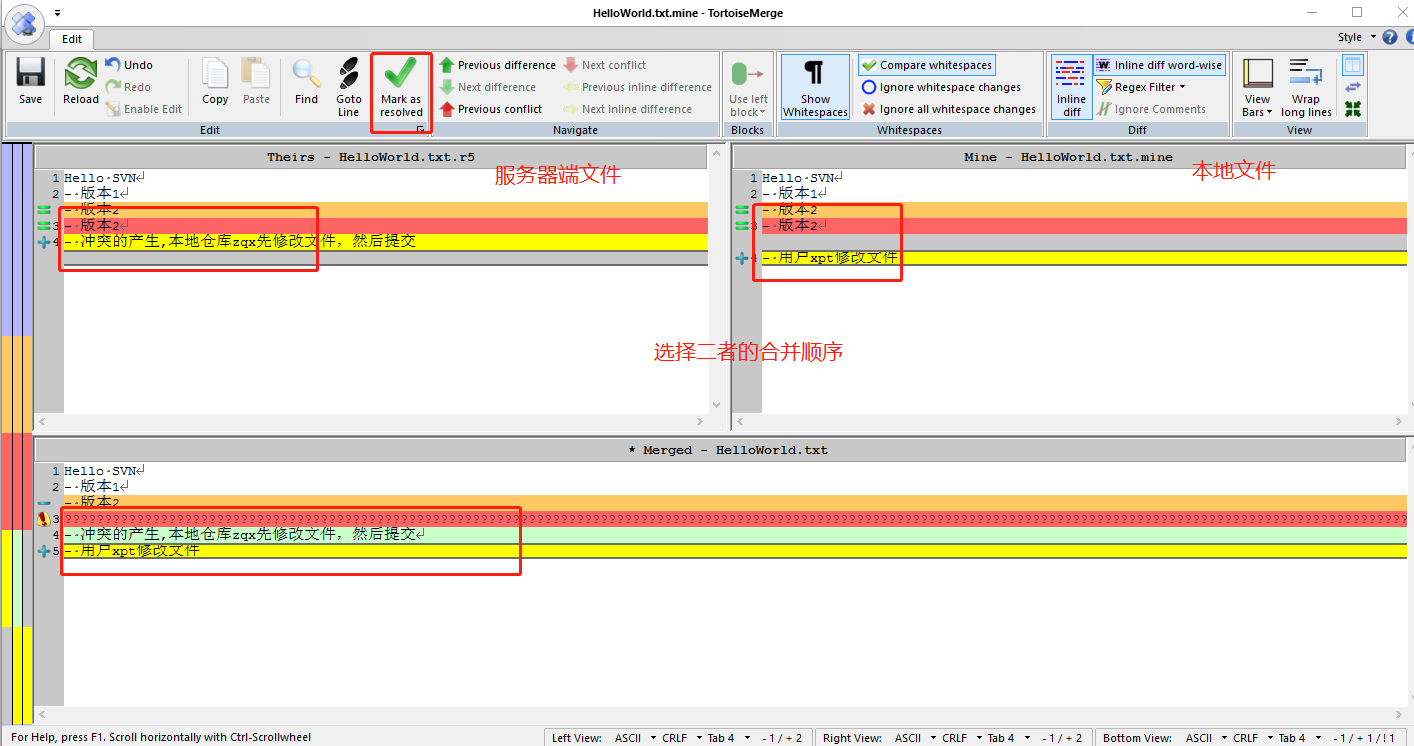Open the Regex Filter dropdown
Viewport: 1414px width, 746px height.
pyautogui.click(x=1141, y=87)
